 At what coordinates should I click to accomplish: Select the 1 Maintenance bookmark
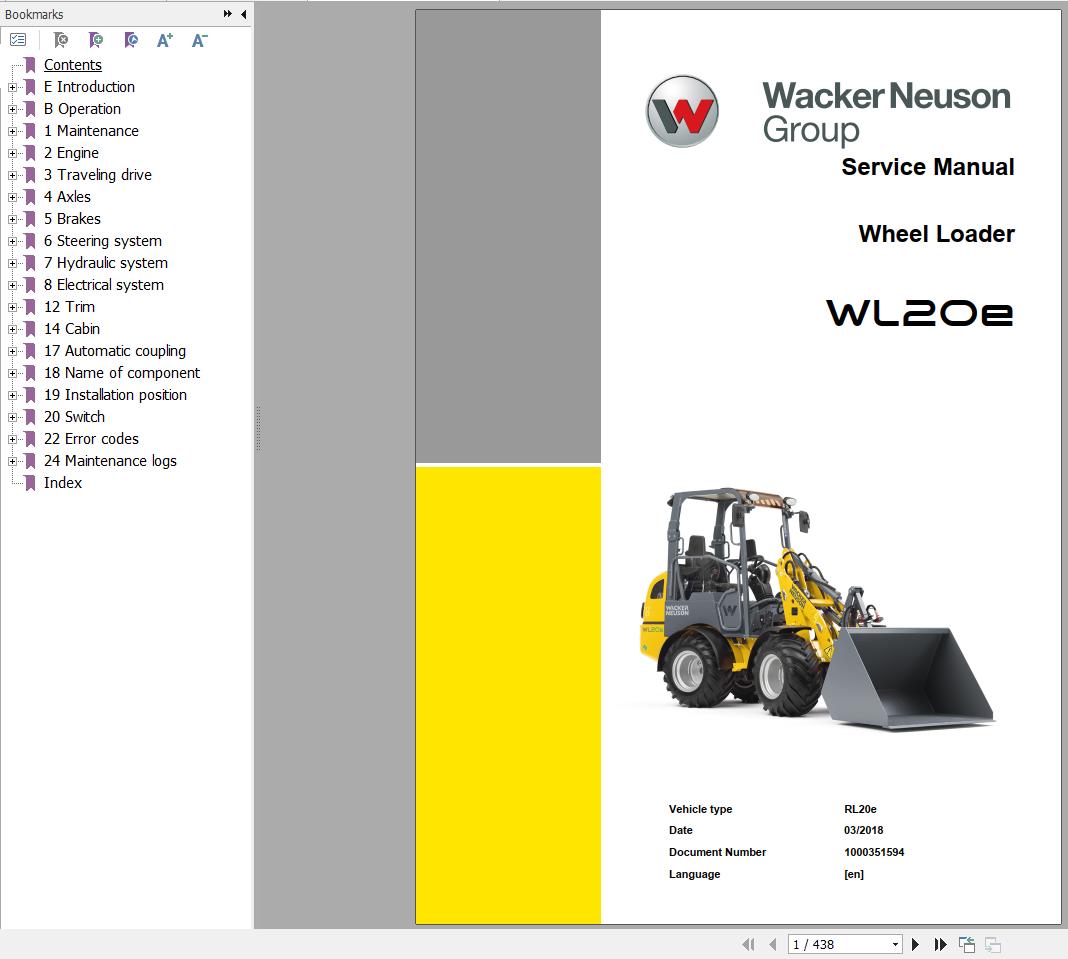point(91,131)
